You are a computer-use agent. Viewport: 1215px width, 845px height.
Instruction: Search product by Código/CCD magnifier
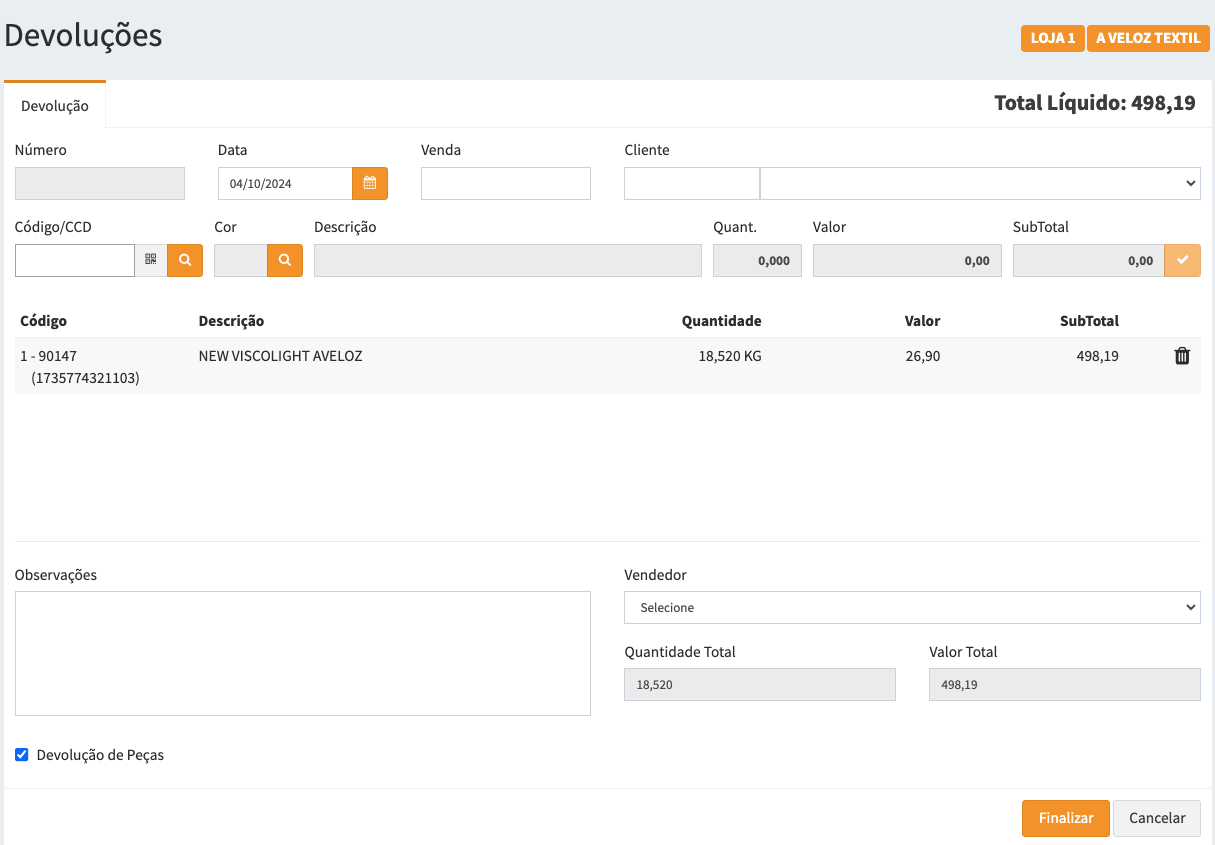(x=185, y=260)
